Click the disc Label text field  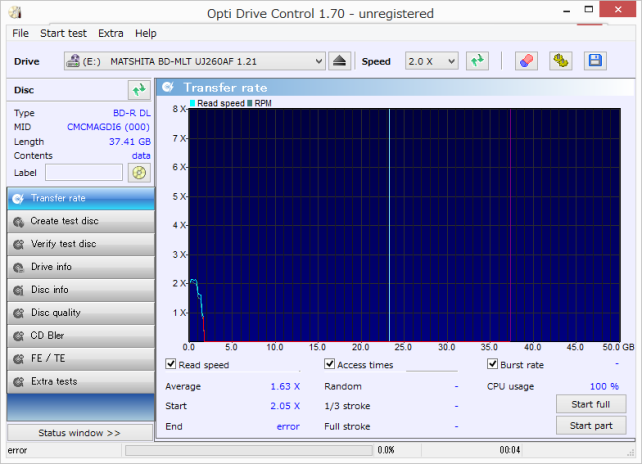pos(84,173)
